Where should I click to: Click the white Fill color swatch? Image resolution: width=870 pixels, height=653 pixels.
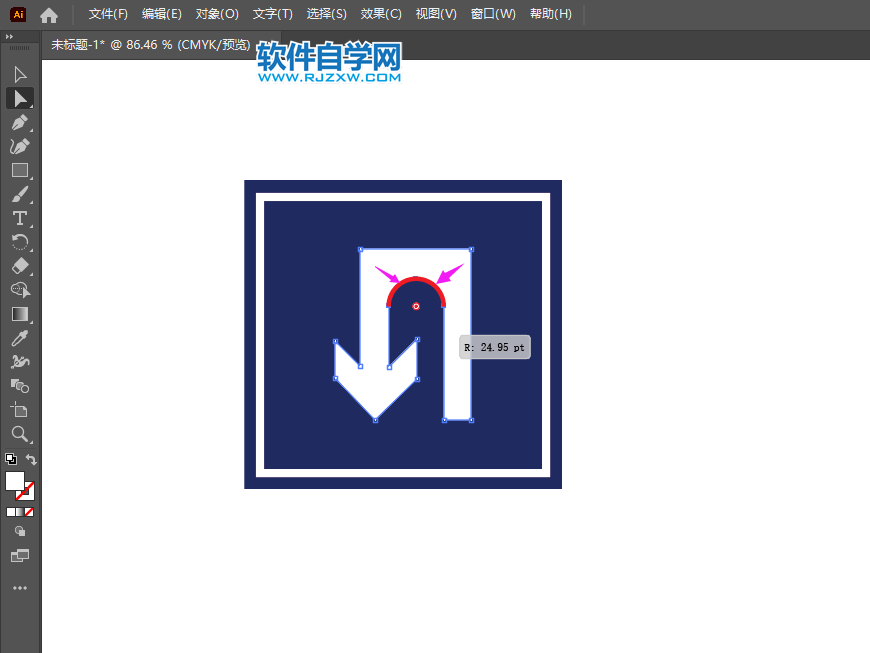[x=15, y=481]
